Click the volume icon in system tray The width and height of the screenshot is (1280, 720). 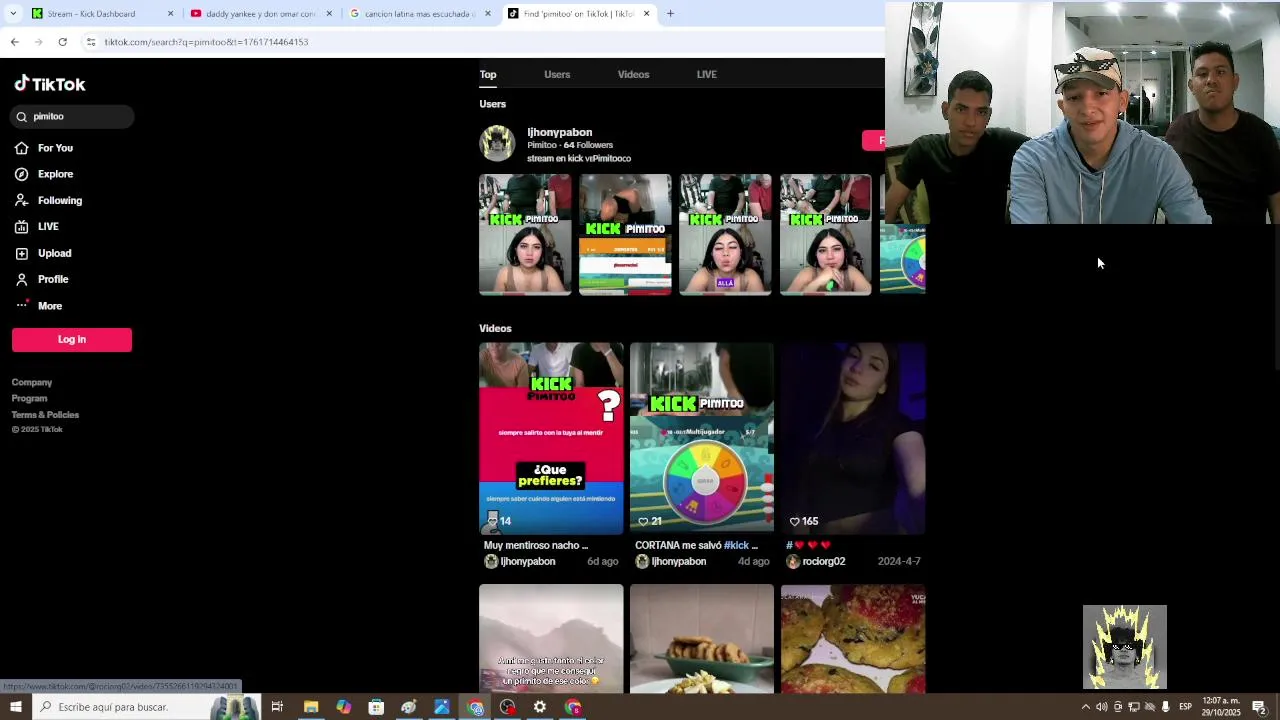1101,707
